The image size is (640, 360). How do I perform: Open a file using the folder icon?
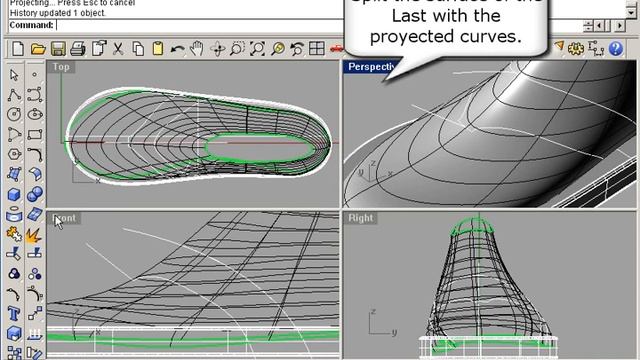(x=38, y=49)
